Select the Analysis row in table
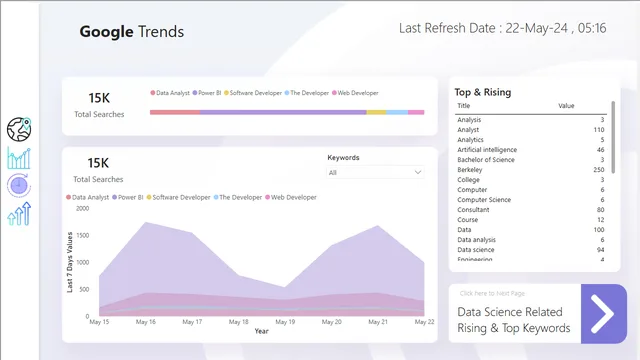 [531, 120]
